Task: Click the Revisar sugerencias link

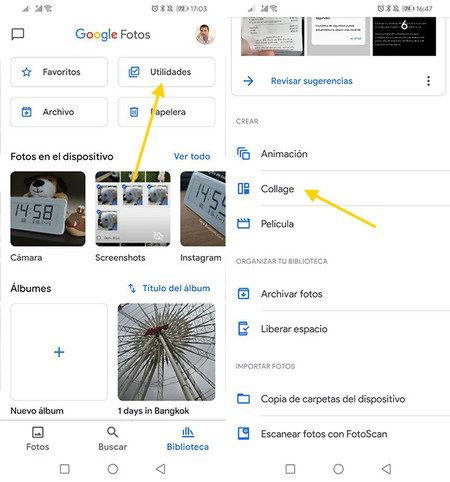Action: [x=312, y=81]
